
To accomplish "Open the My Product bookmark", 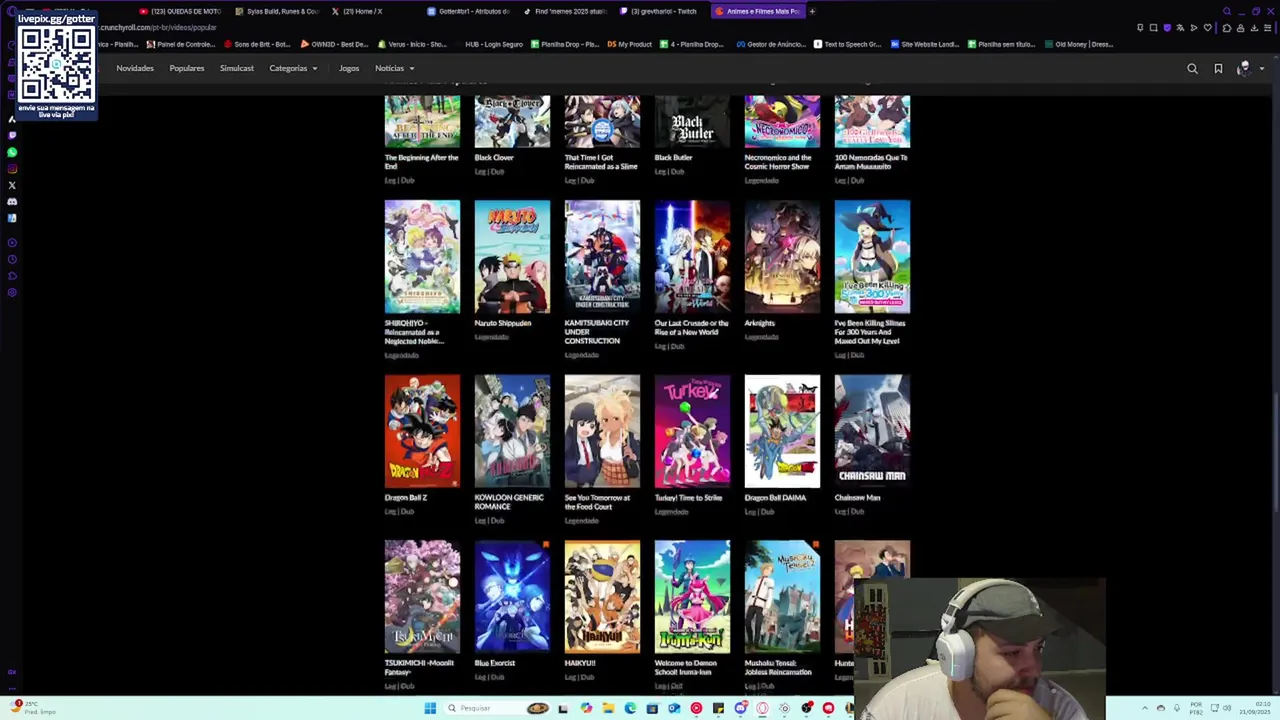I will pyautogui.click(x=630, y=44).
